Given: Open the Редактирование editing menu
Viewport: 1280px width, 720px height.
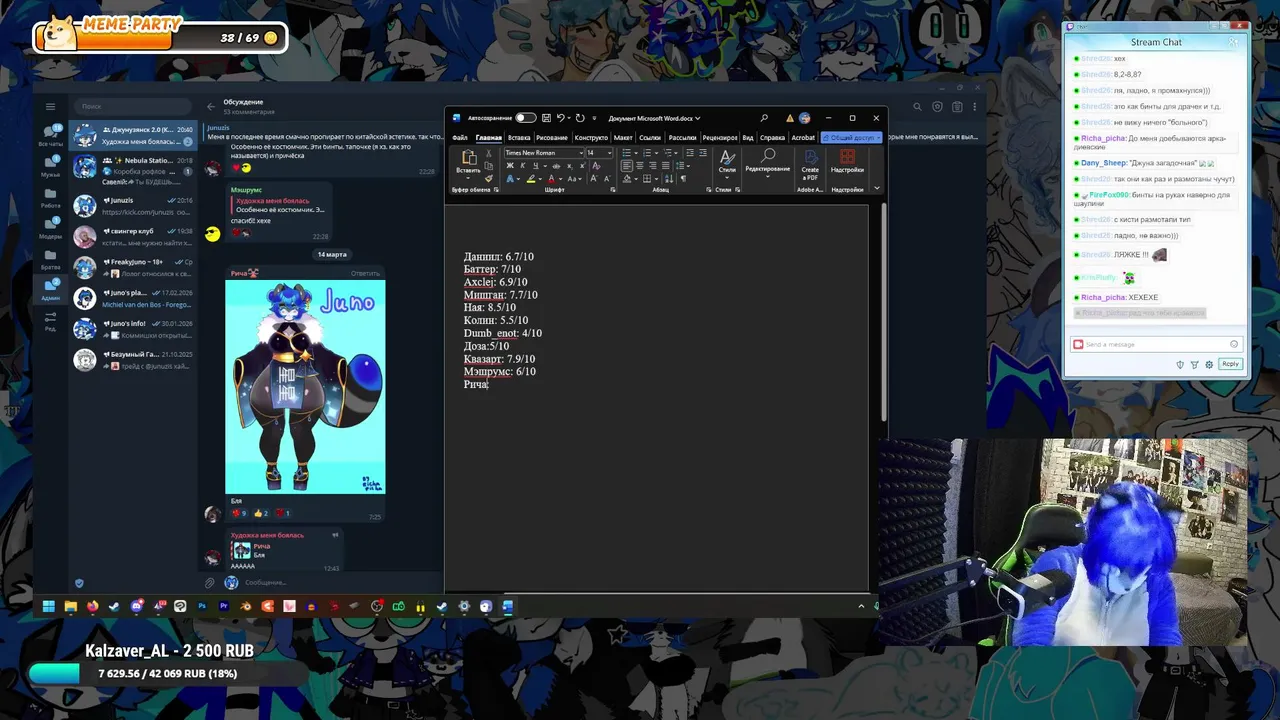Looking at the screenshot, I should [768, 161].
